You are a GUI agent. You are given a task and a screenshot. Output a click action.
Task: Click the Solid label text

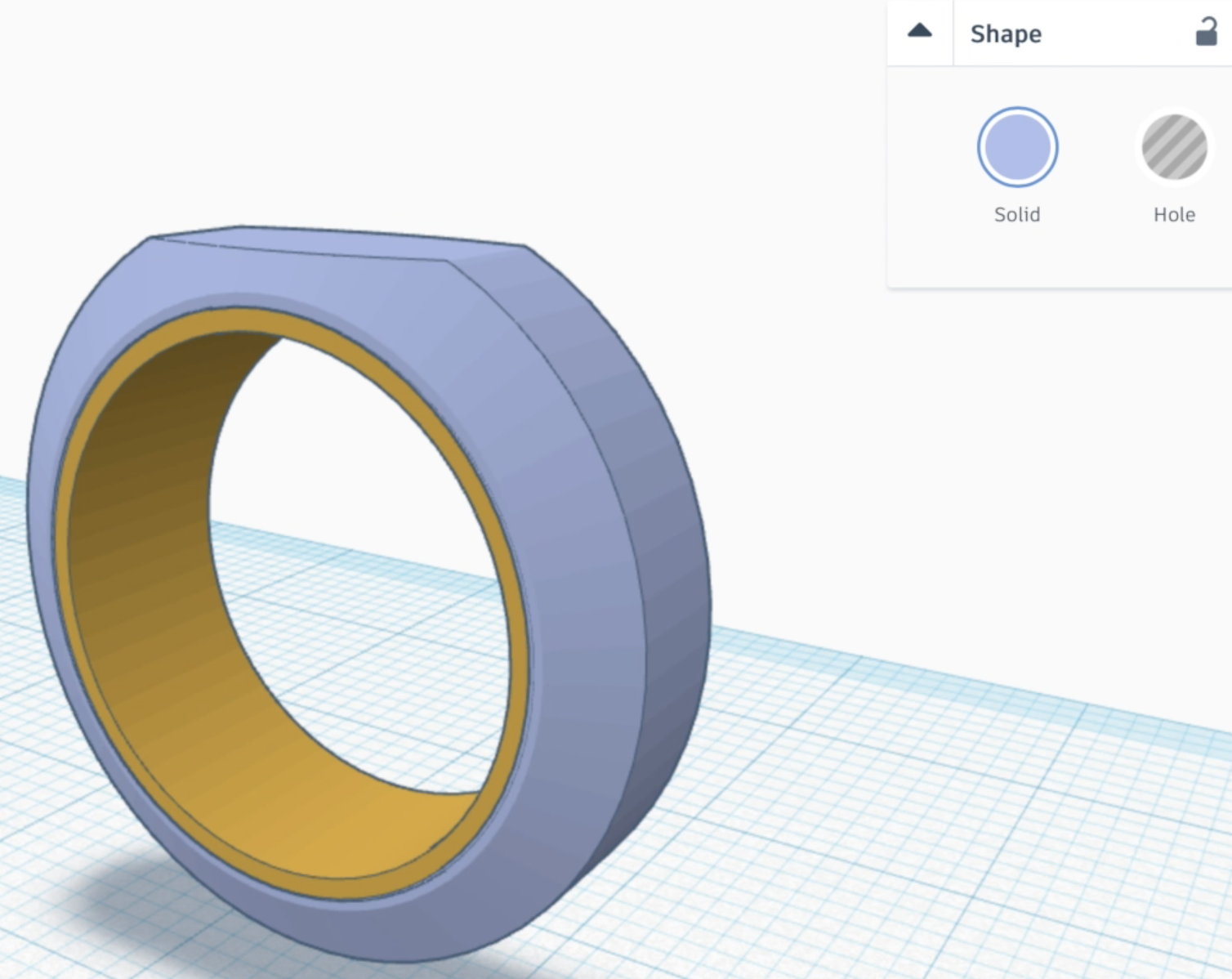[1016, 215]
